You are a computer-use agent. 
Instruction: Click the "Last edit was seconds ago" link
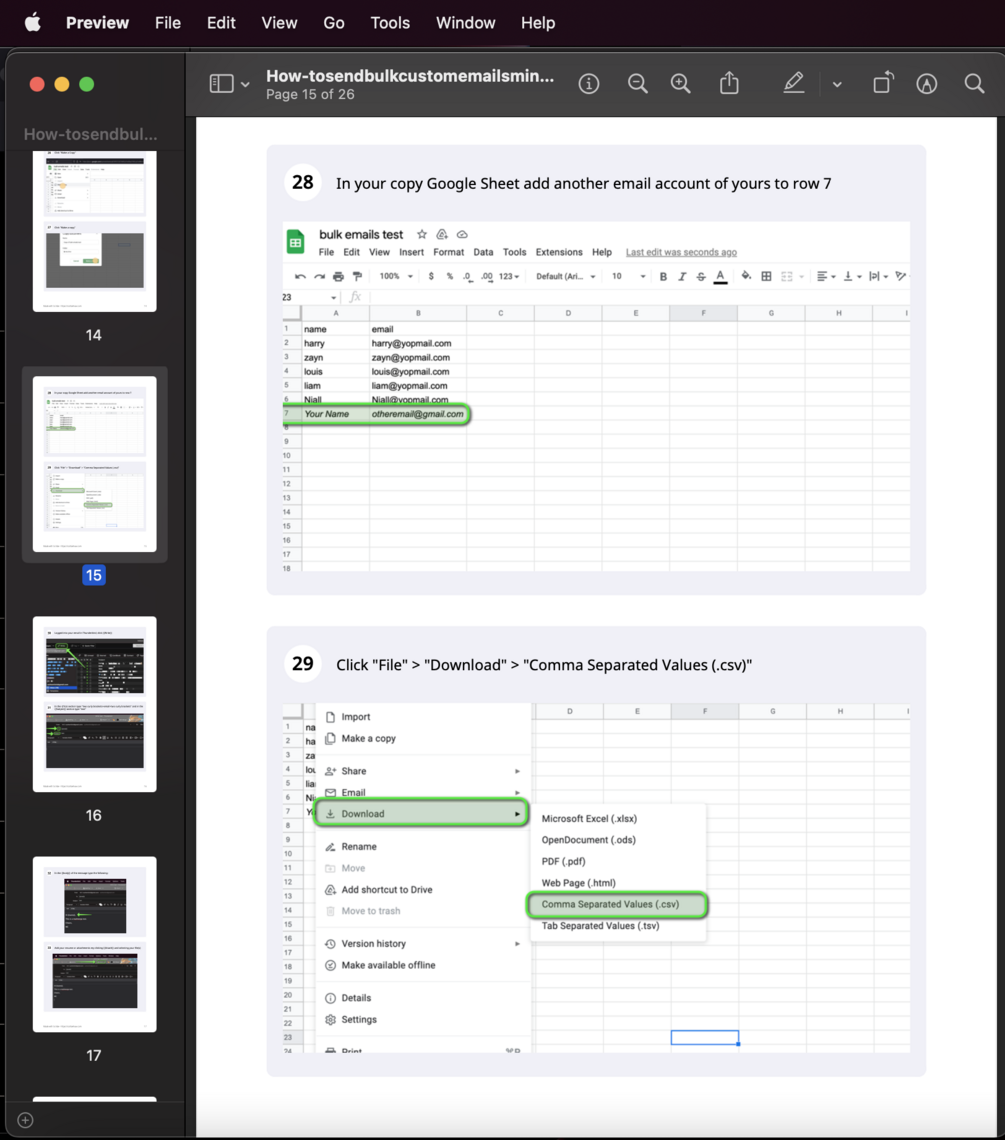tap(681, 252)
